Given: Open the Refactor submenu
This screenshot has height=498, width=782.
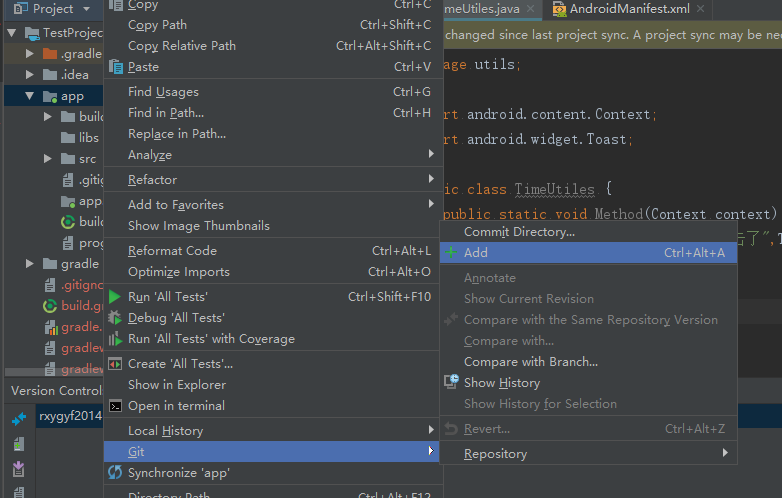Looking at the screenshot, I should coord(273,179).
